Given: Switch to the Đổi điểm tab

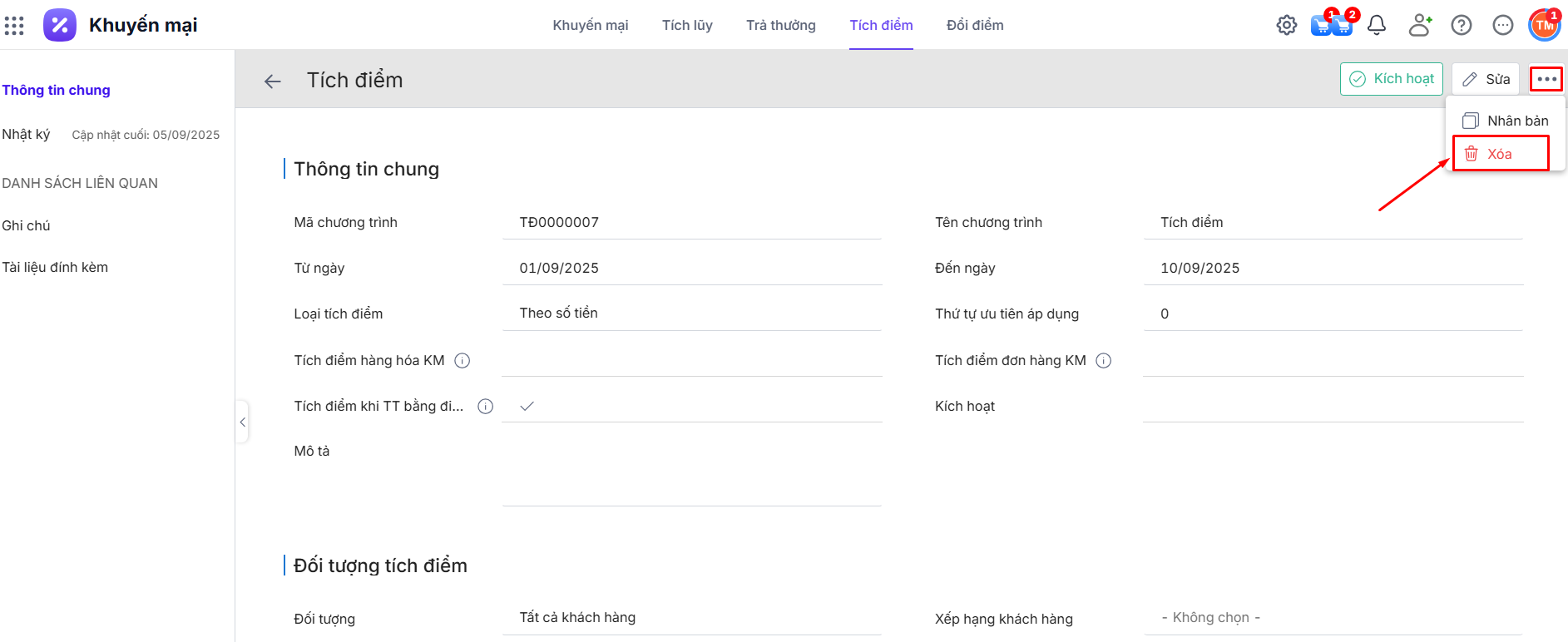Looking at the screenshot, I should click(x=975, y=25).
